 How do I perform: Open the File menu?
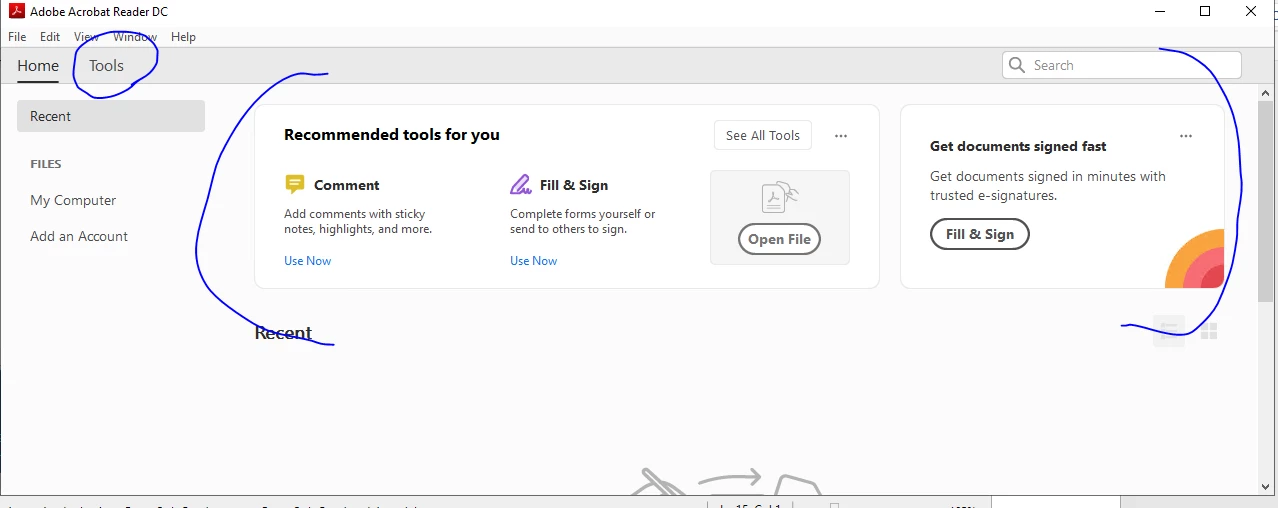[x=17, y=37]
